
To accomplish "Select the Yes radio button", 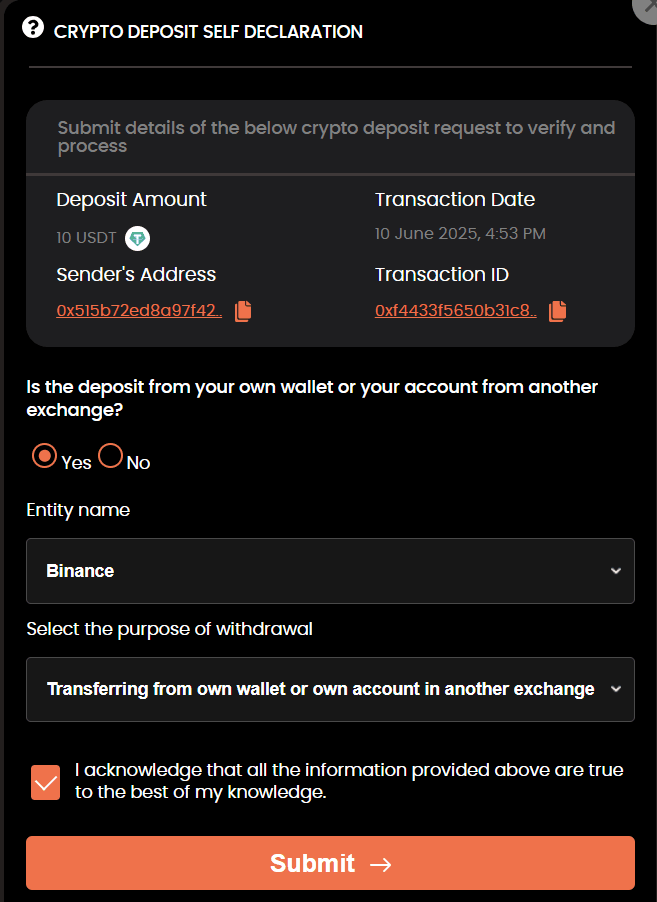I will (44, 456).
